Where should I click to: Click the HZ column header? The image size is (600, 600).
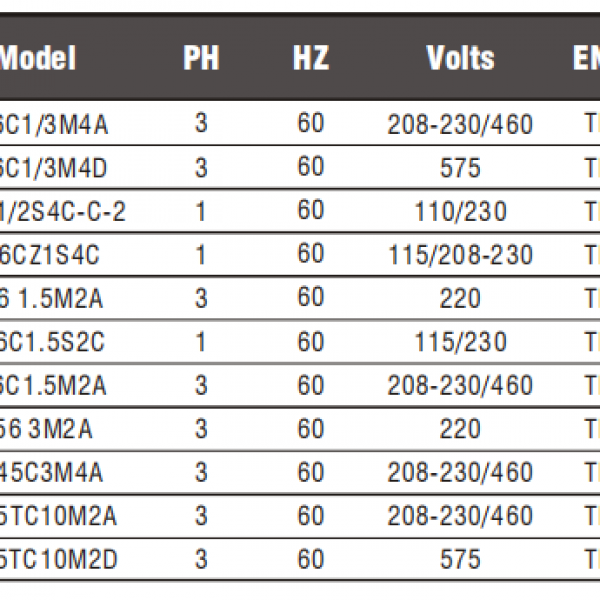point(311,58)
